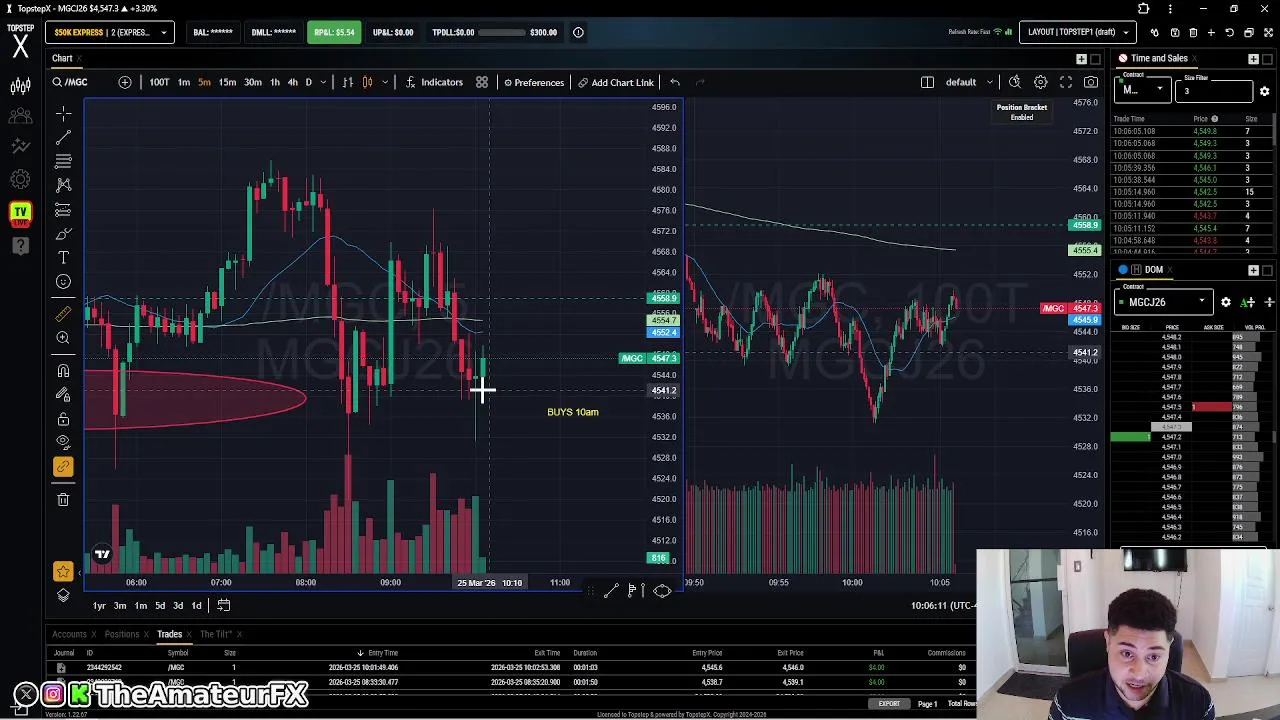Open the emoji icons drawing tool

[x=63, y=281]
